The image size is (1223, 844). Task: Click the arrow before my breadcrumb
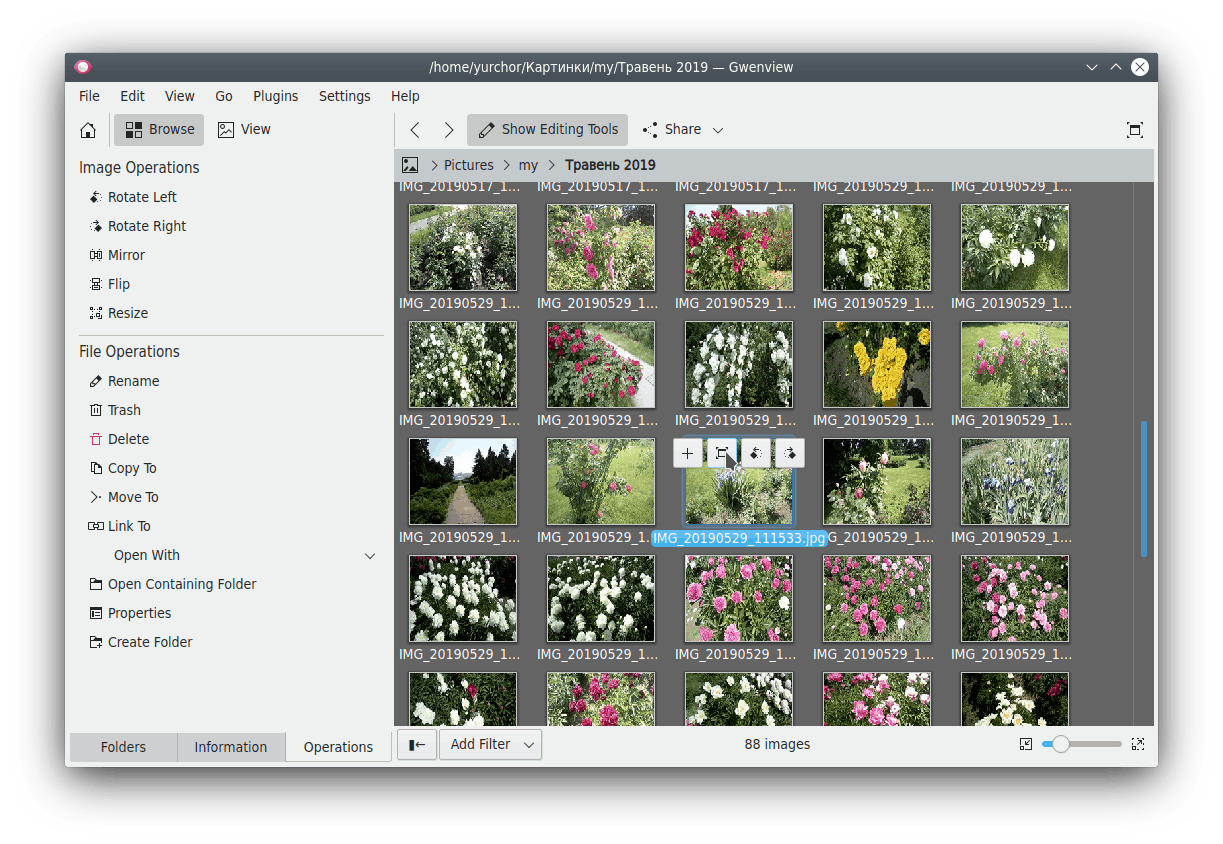tap(508, 165)
